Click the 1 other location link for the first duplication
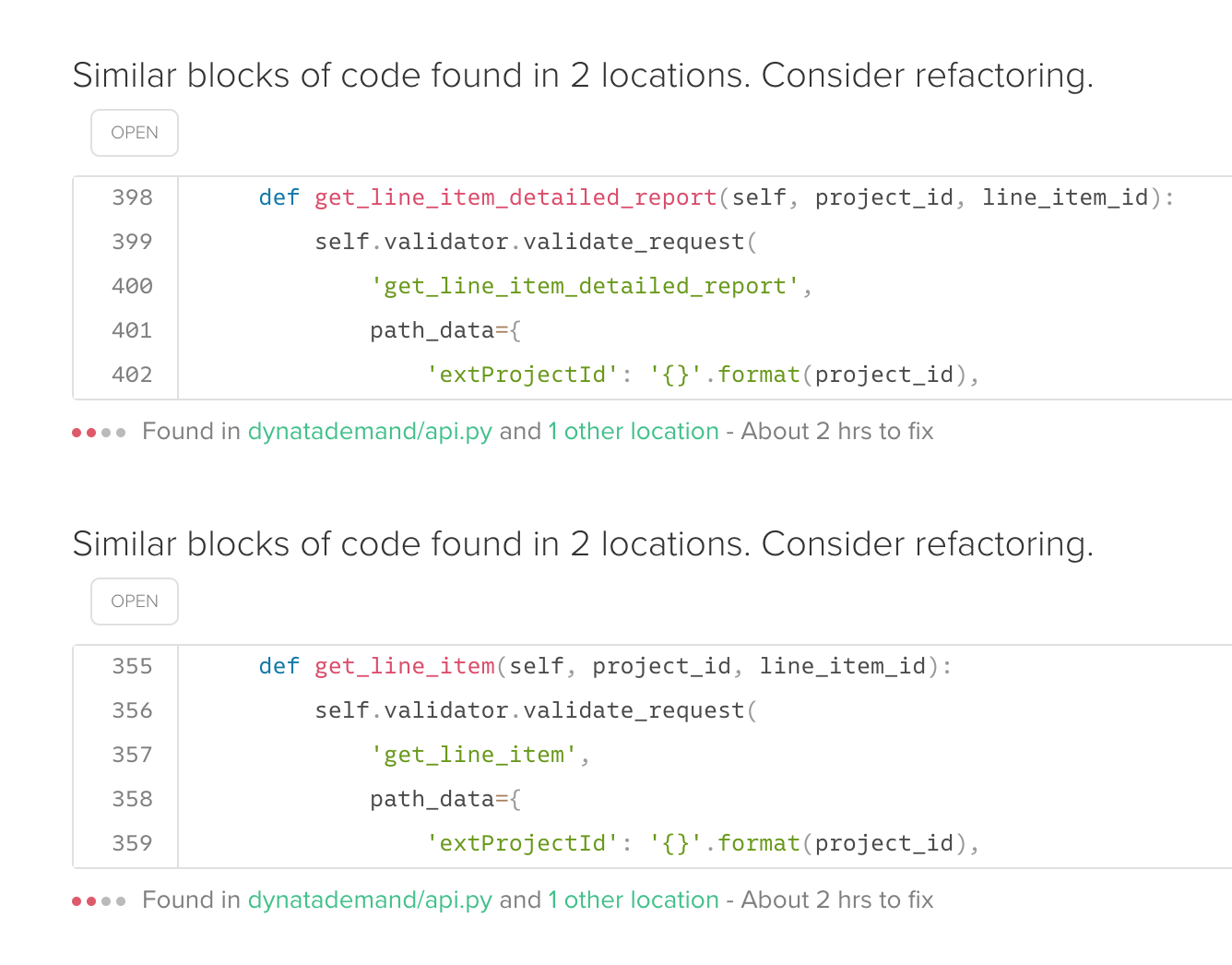This screenshot has width=1232, height=965. [x=634, y=431]
